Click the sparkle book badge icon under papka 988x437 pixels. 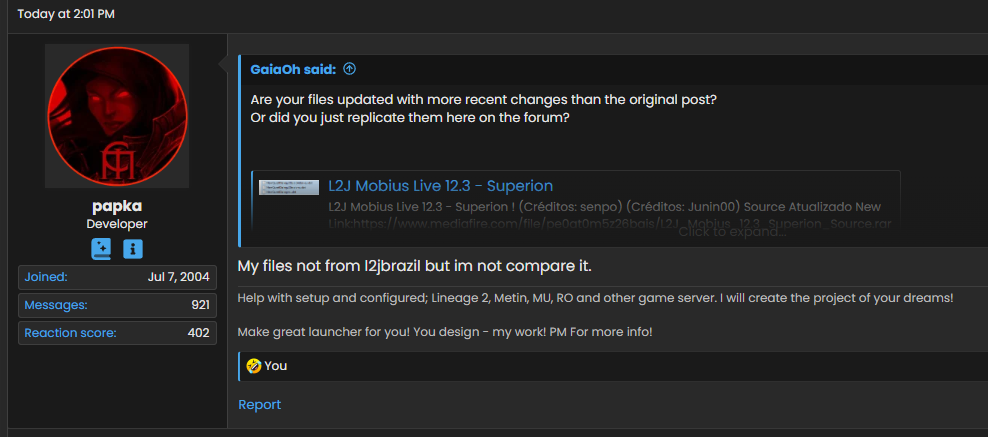(x=101, y=248)
